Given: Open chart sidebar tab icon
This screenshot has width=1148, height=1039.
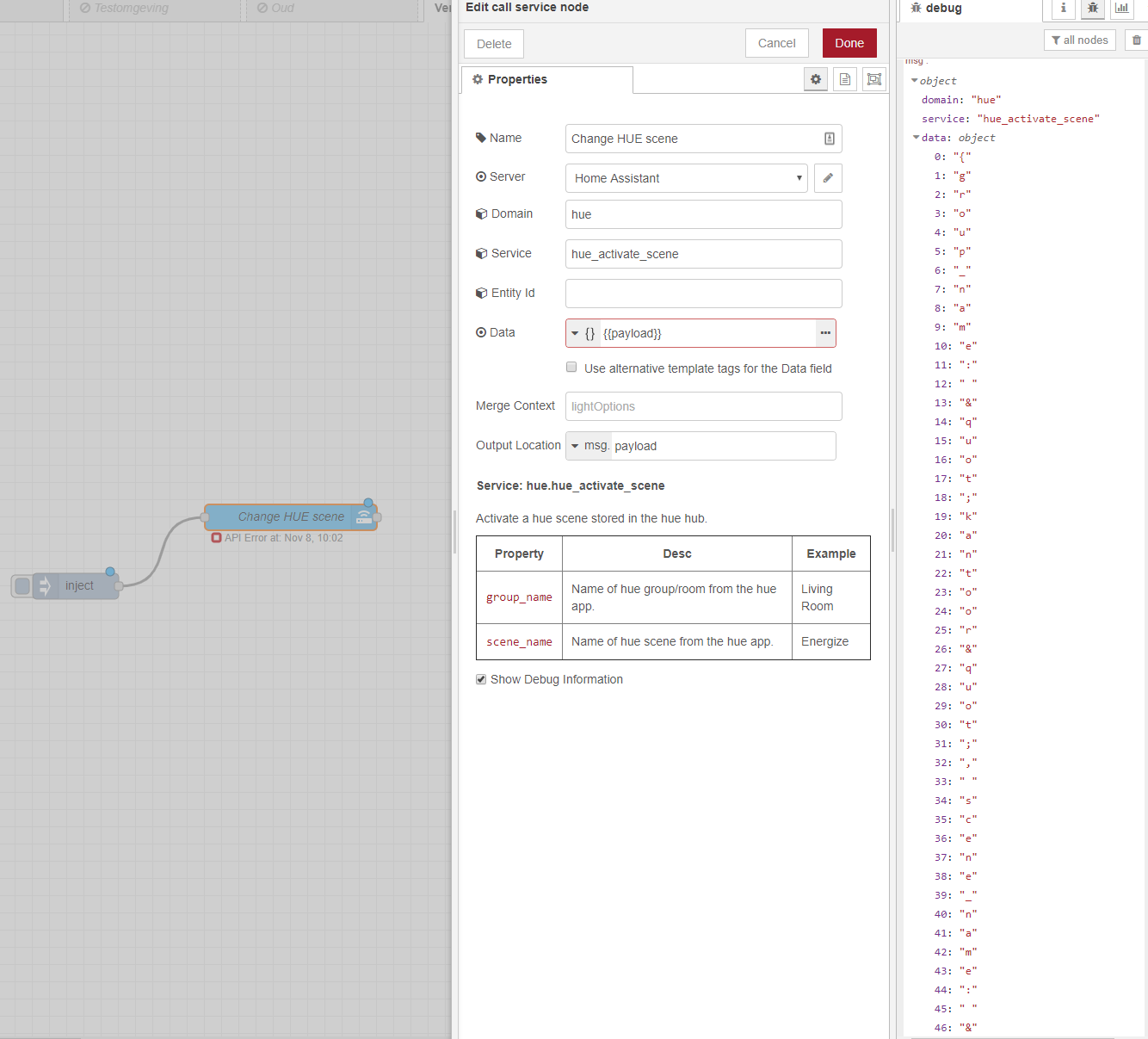Looking at the screenshot, I should click(x=1122, y=8).
